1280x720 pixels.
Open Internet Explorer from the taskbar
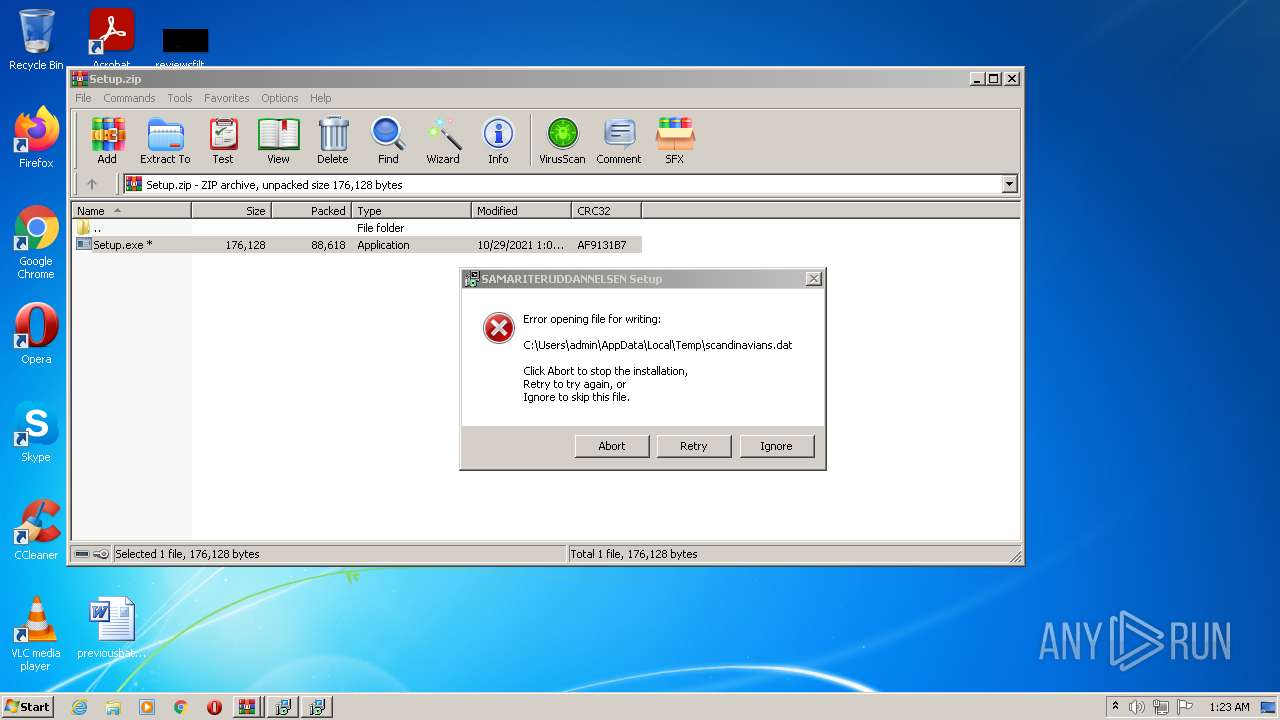click(x=79, y=707)
